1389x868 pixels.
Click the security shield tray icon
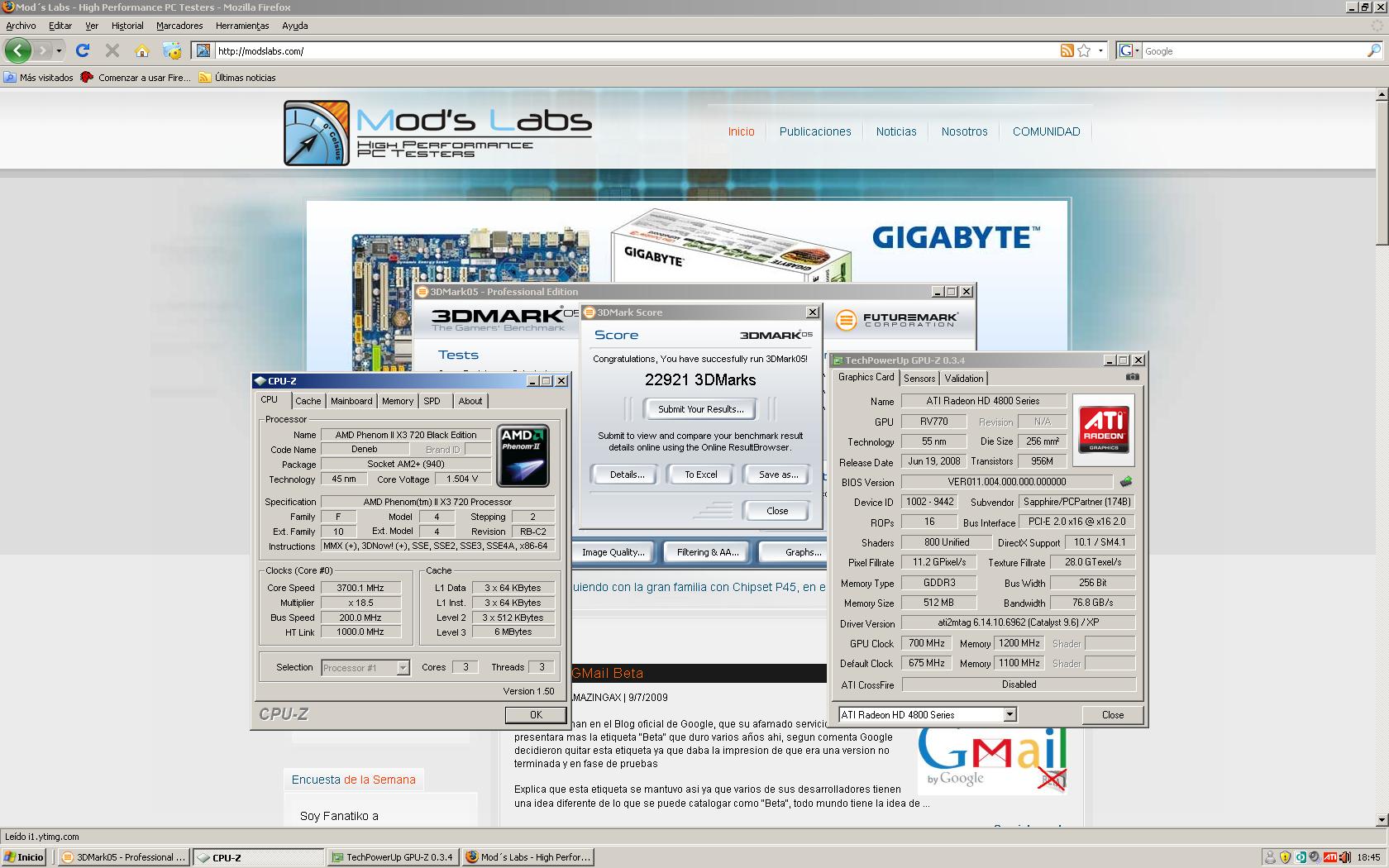click(1285, 857)
